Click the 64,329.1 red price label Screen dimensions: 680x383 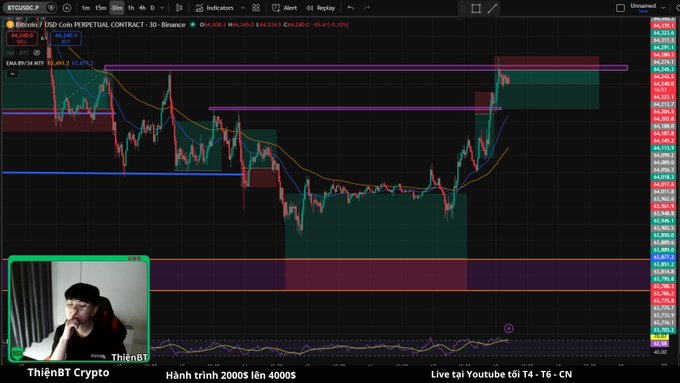tap(664, 26)
